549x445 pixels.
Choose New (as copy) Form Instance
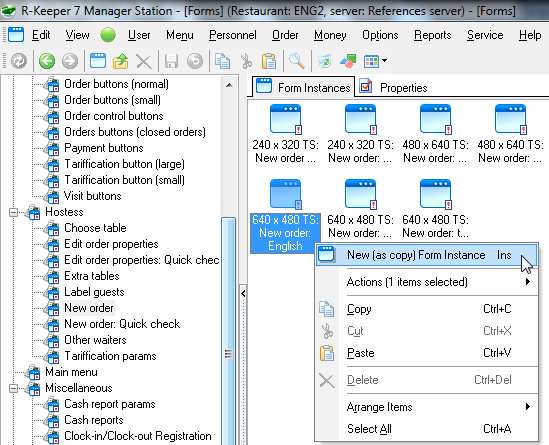click(x=426, y=255)
